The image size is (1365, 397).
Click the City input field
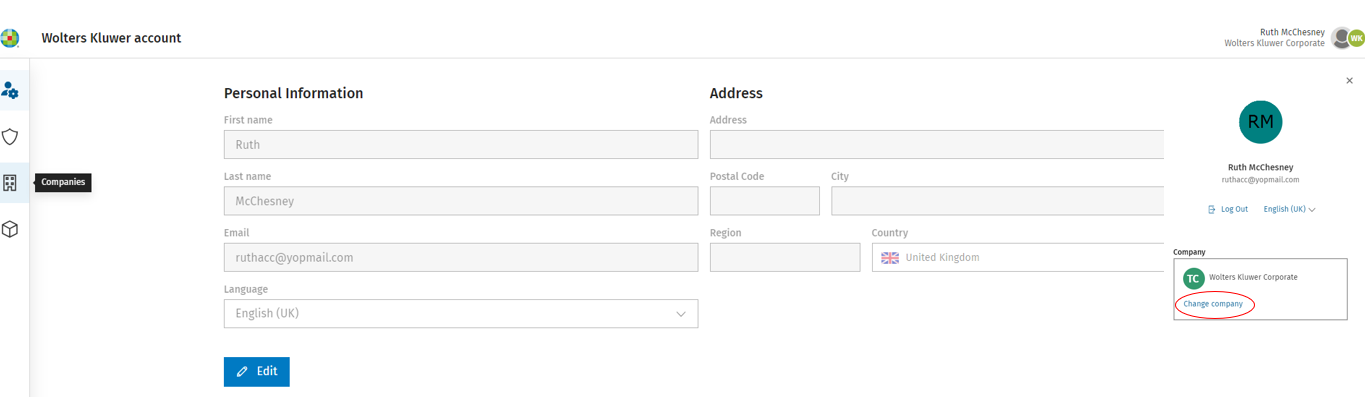pos(998,201)
